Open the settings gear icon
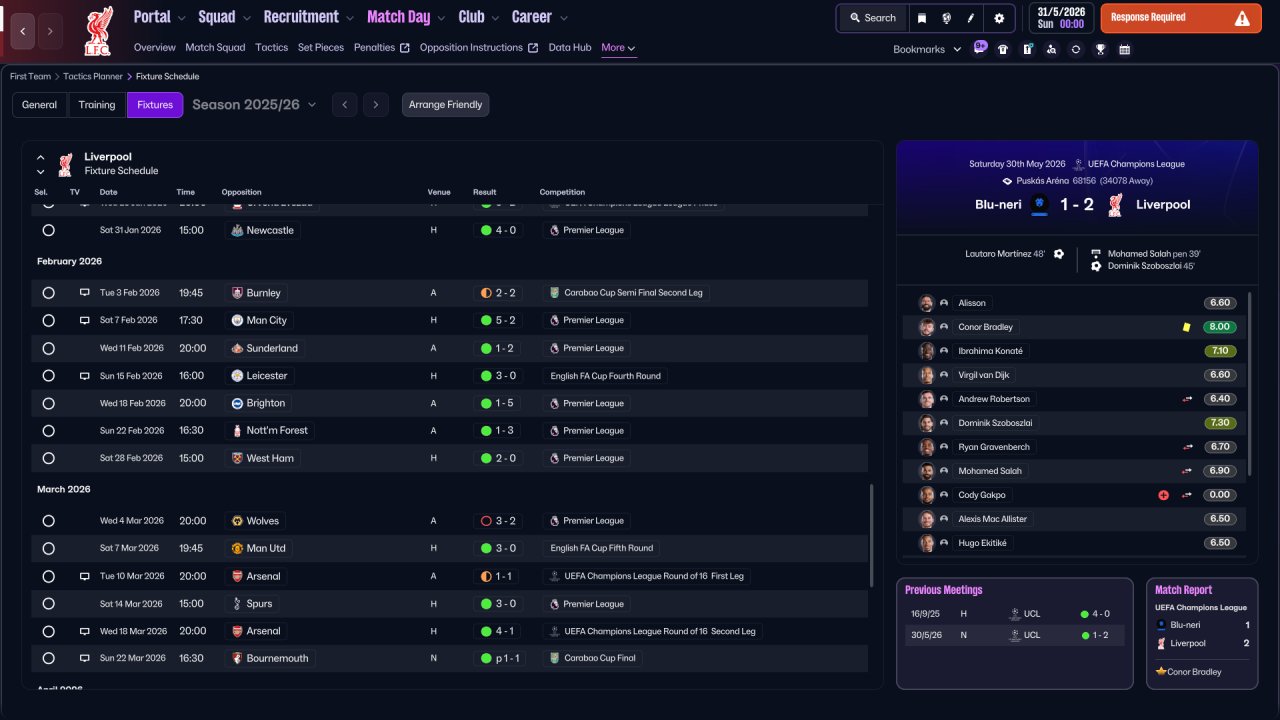This screenshot has height=720, width=1280. pyautogui.click(x=999, y=18)
